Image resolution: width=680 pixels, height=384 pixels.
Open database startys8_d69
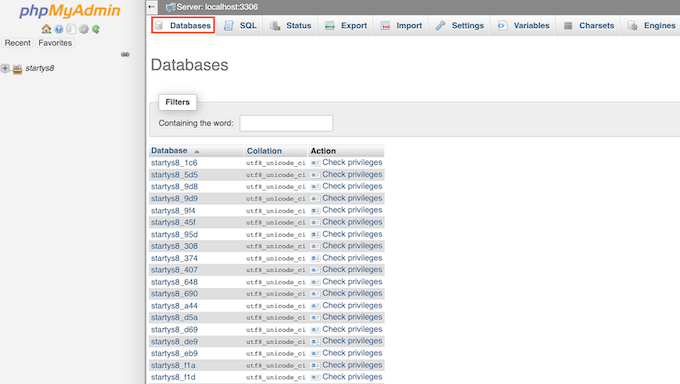click(x=174, y=330)
